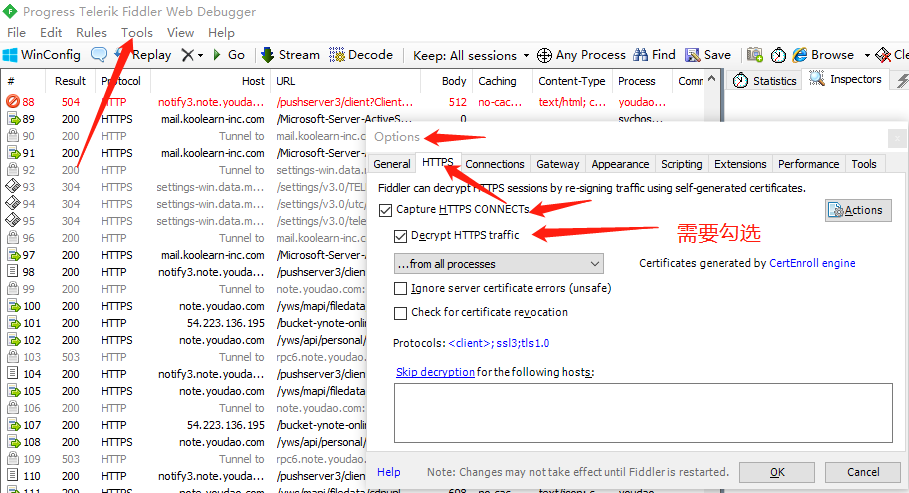This screenshot has height=493, width=909.
Task: Launch browser with the Browse button
Action: [823, 55]
